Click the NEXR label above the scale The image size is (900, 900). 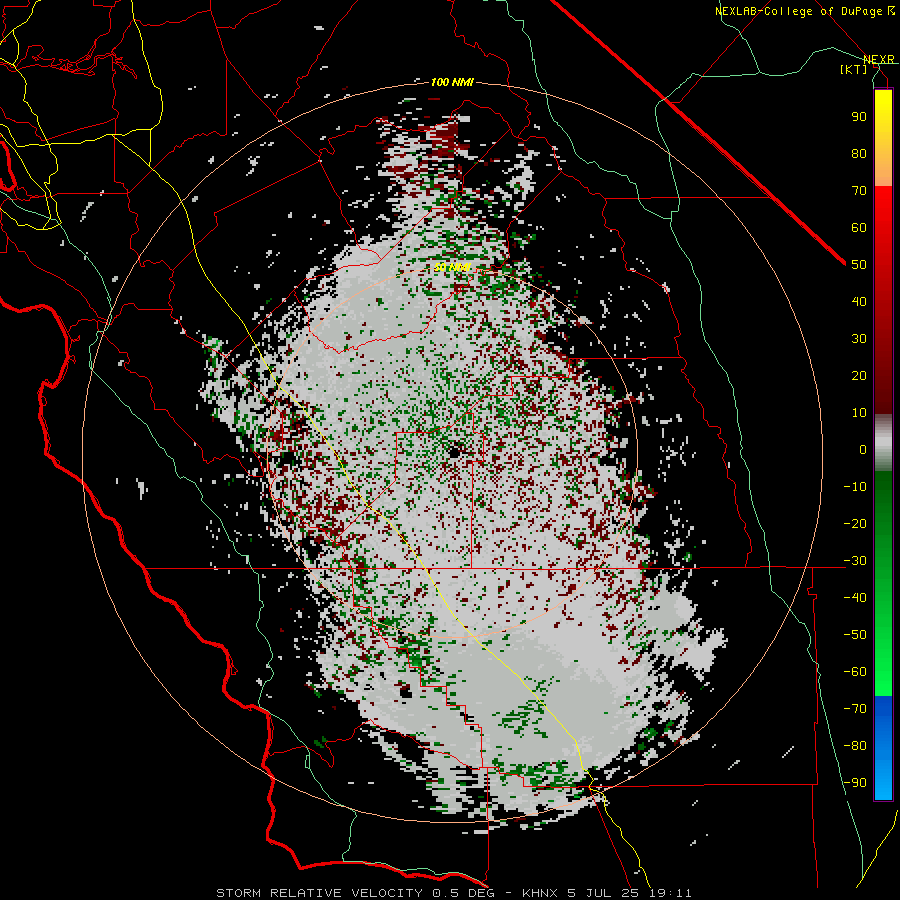tap(878, 59)
